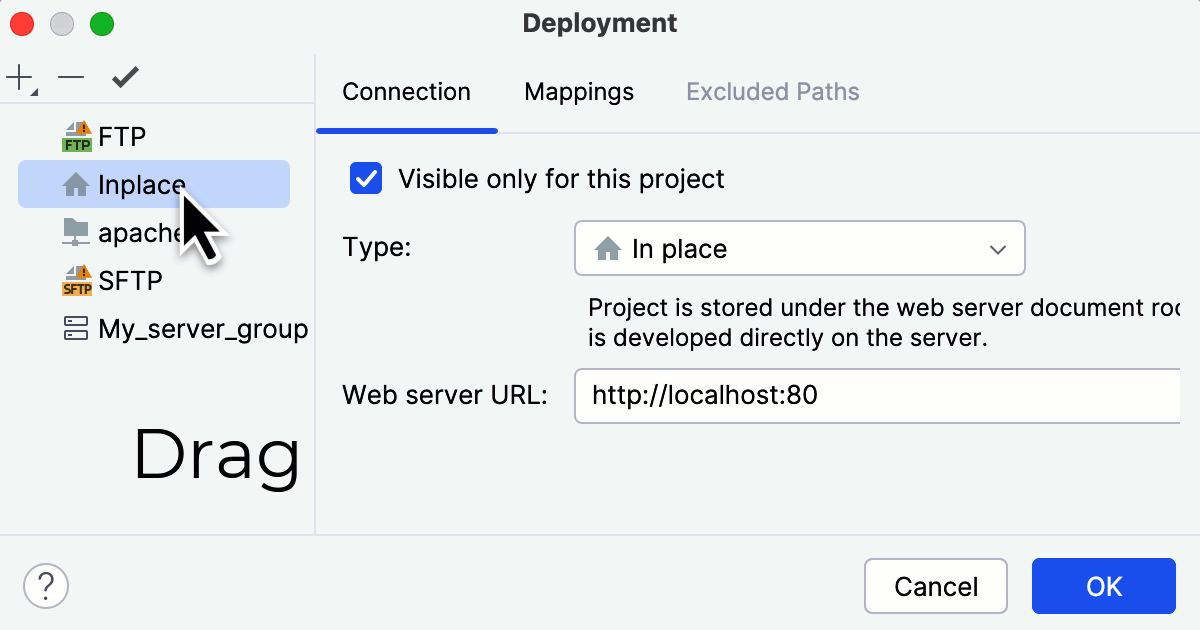Dismiss the dialog with Cancel
This screenshot has height=630, width=1200.
[935, 586]
